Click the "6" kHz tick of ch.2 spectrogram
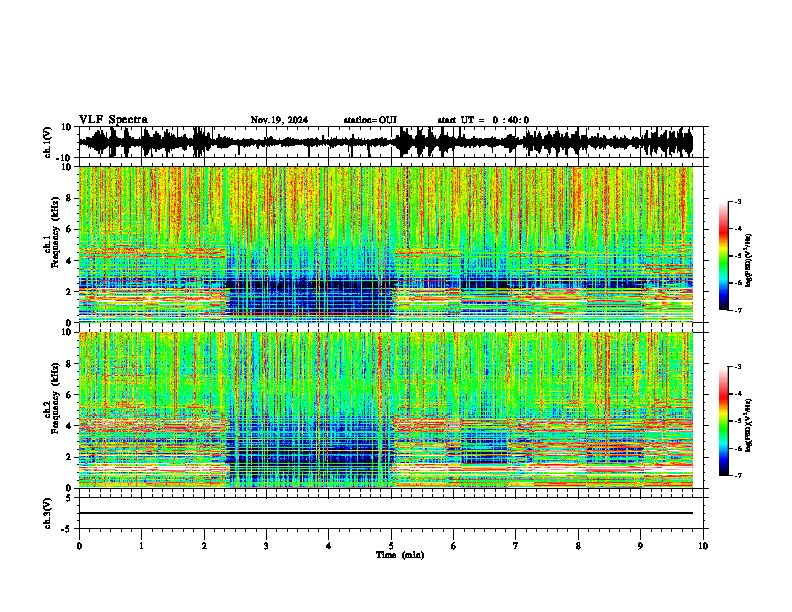The image size is (792, 612). (x=69, y=395)
